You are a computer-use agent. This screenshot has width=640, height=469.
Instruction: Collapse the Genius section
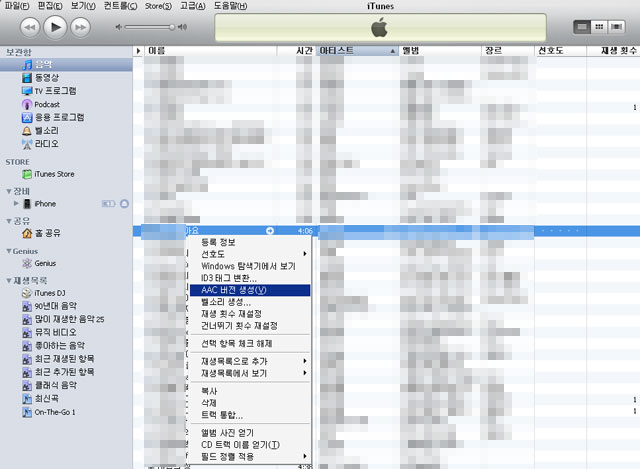[x=9, y=251]
